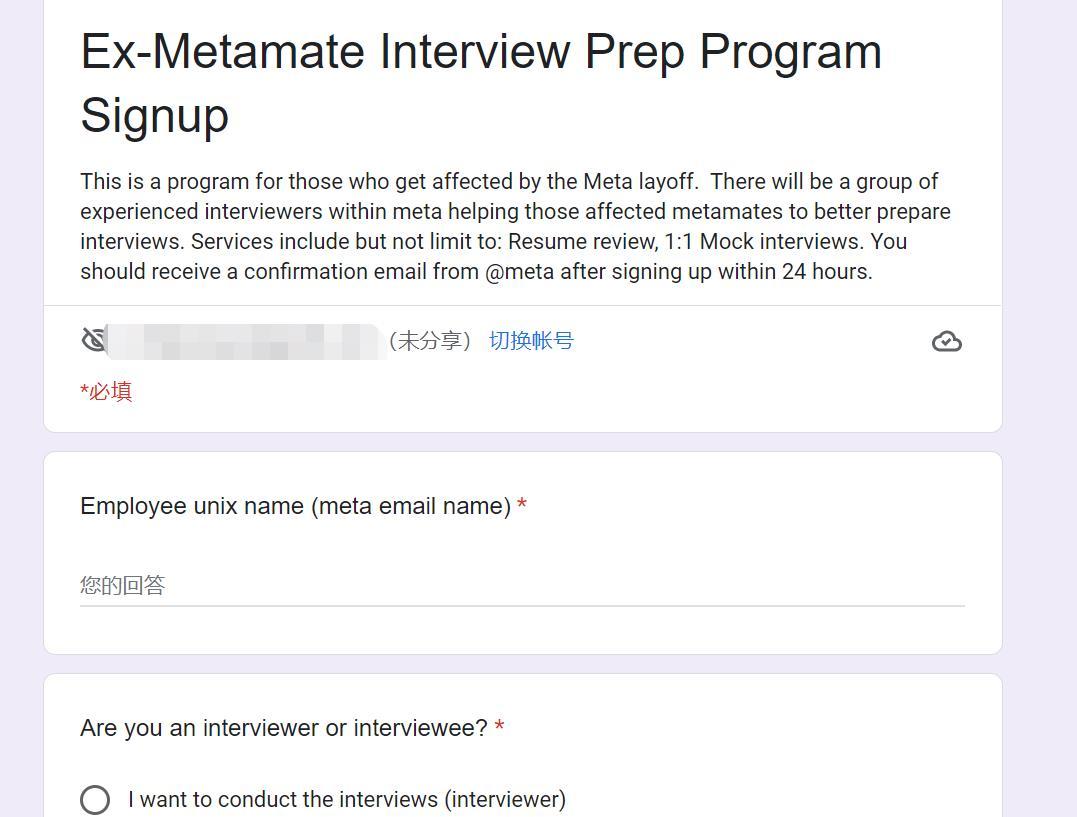Click the red *必填 required notice
Screen dimensions: 1077x817
pos(106,391)
